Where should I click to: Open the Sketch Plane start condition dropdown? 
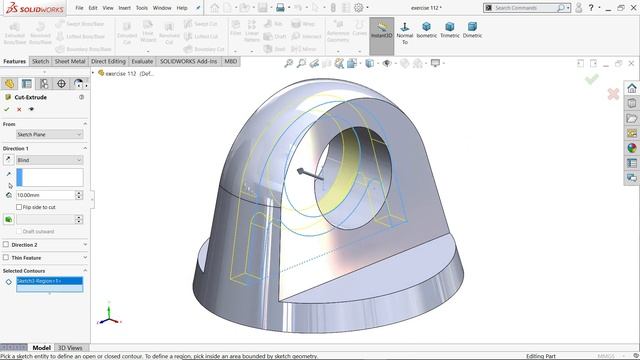coord(49,134)
